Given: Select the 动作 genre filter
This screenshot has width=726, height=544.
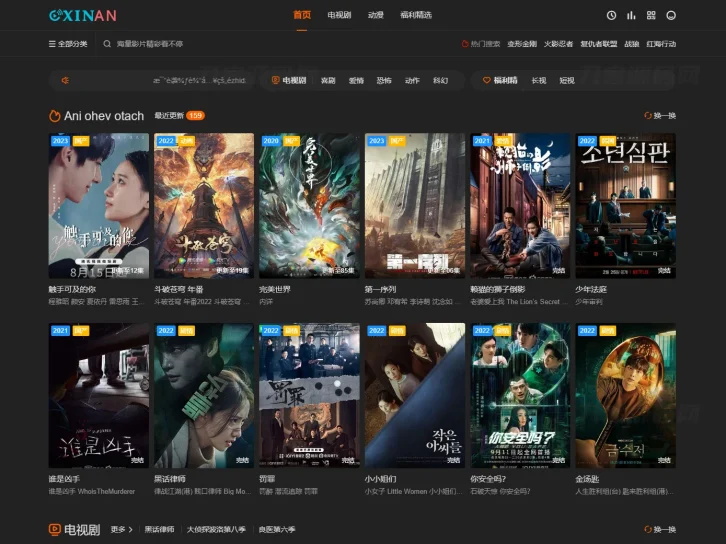Looking at the screenshot, I should (x=412, y=81).
